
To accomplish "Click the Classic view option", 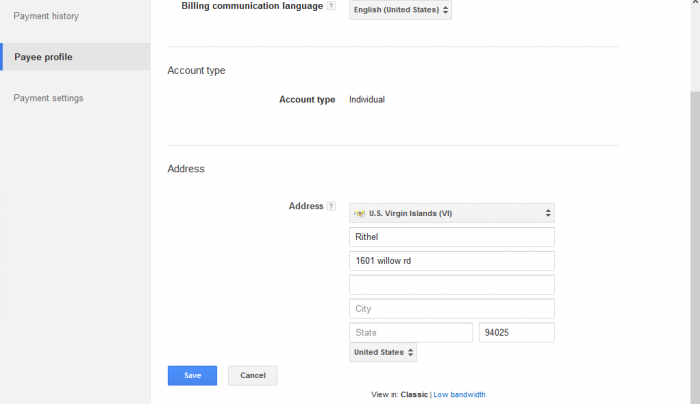I will 414,395.
